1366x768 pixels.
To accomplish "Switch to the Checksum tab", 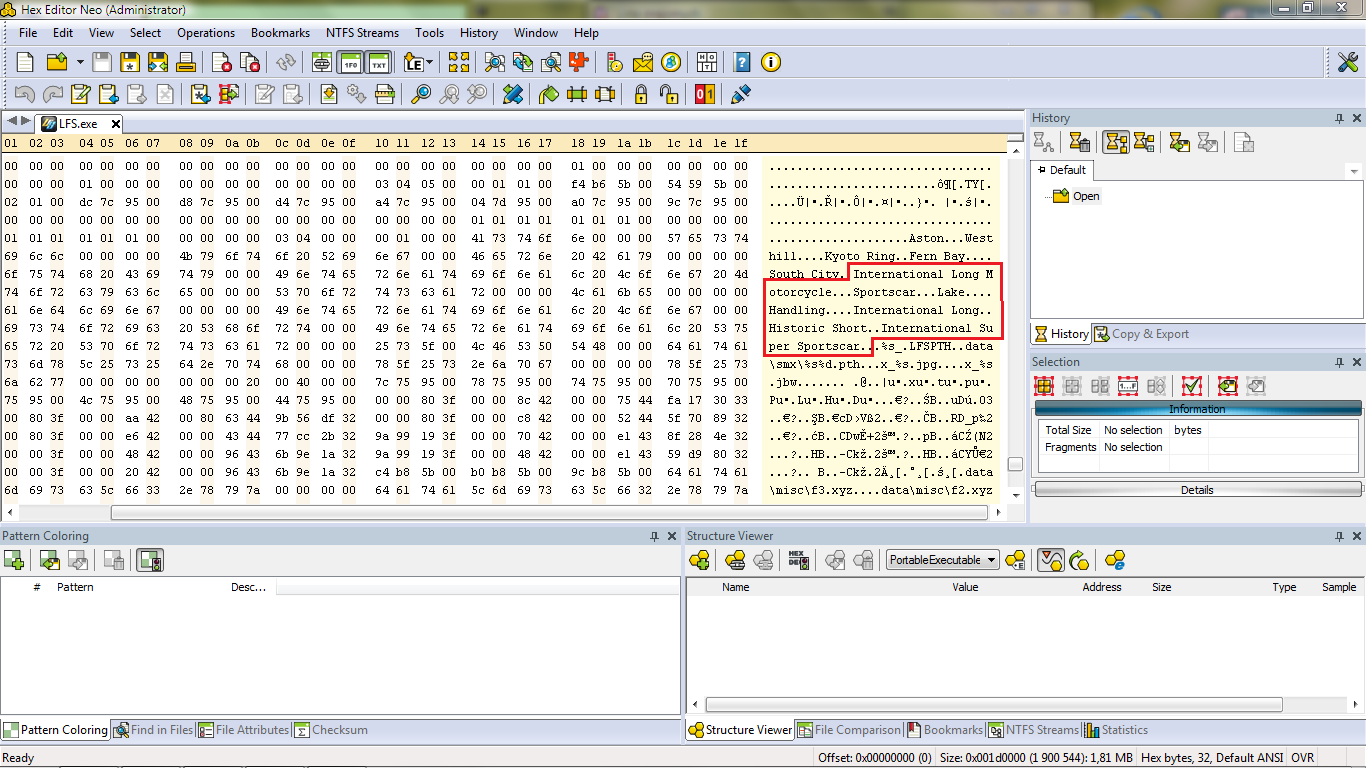I will tap(331, 730).
